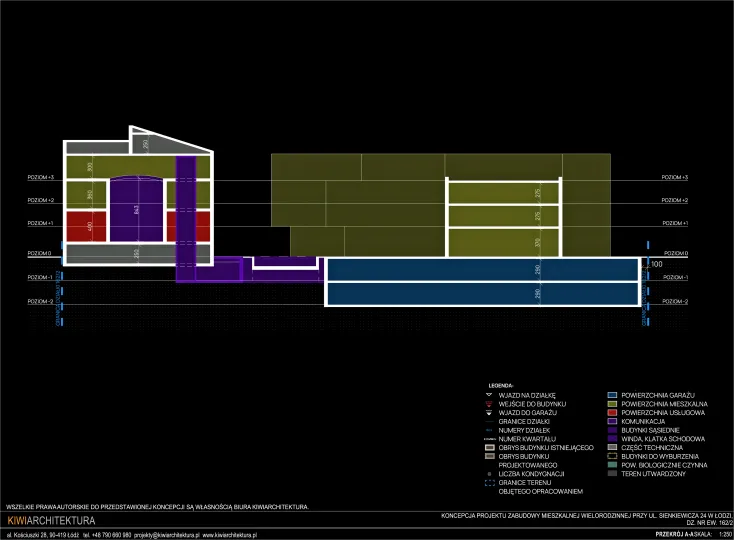734x540 pixels.
Task: Click the KIWIARCHITEKTURA logo at bottom left
Action: pyautogui.click(x=51, y=521)
